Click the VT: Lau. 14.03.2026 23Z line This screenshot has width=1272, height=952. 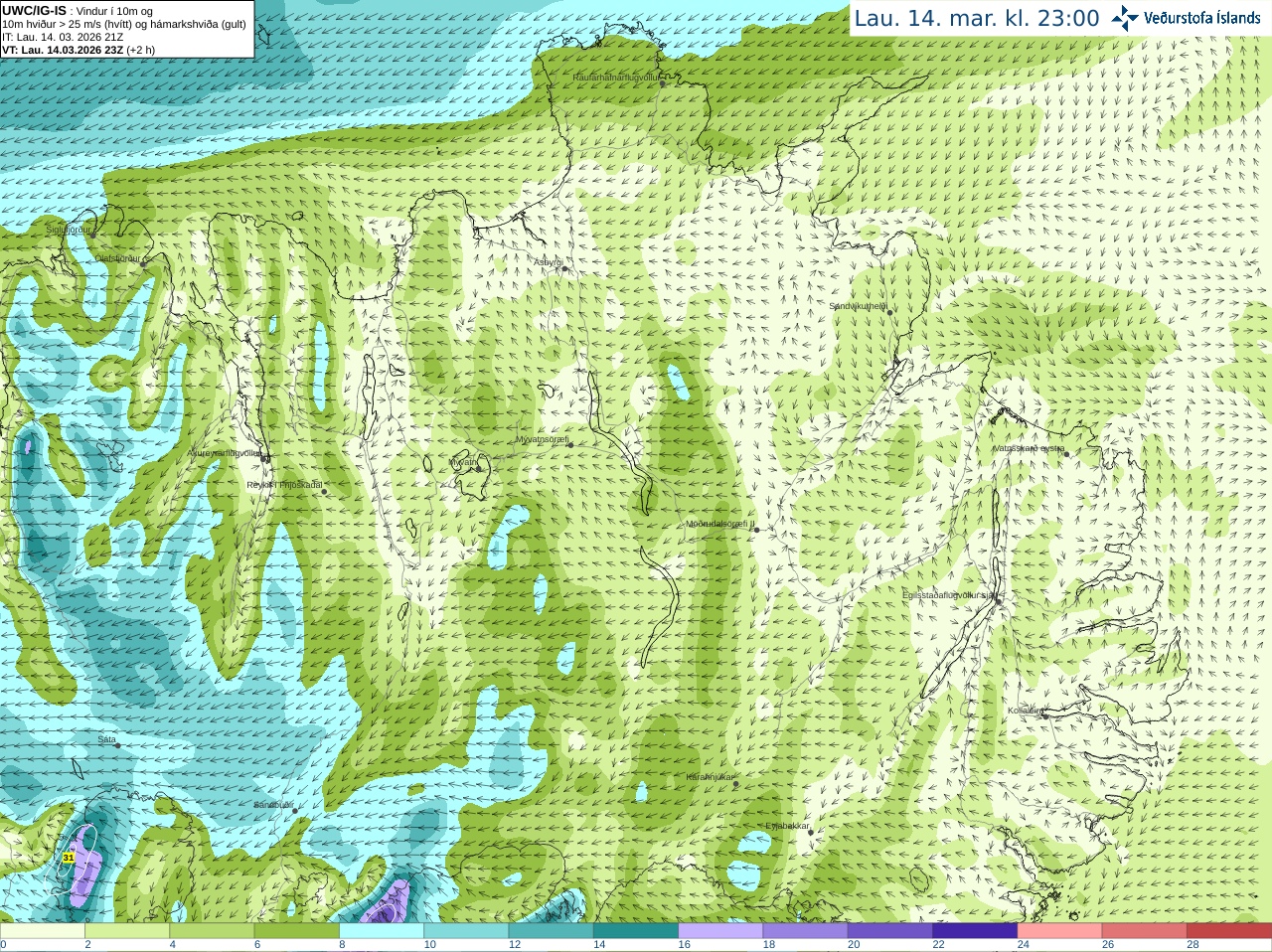click(x=79, y=50)
